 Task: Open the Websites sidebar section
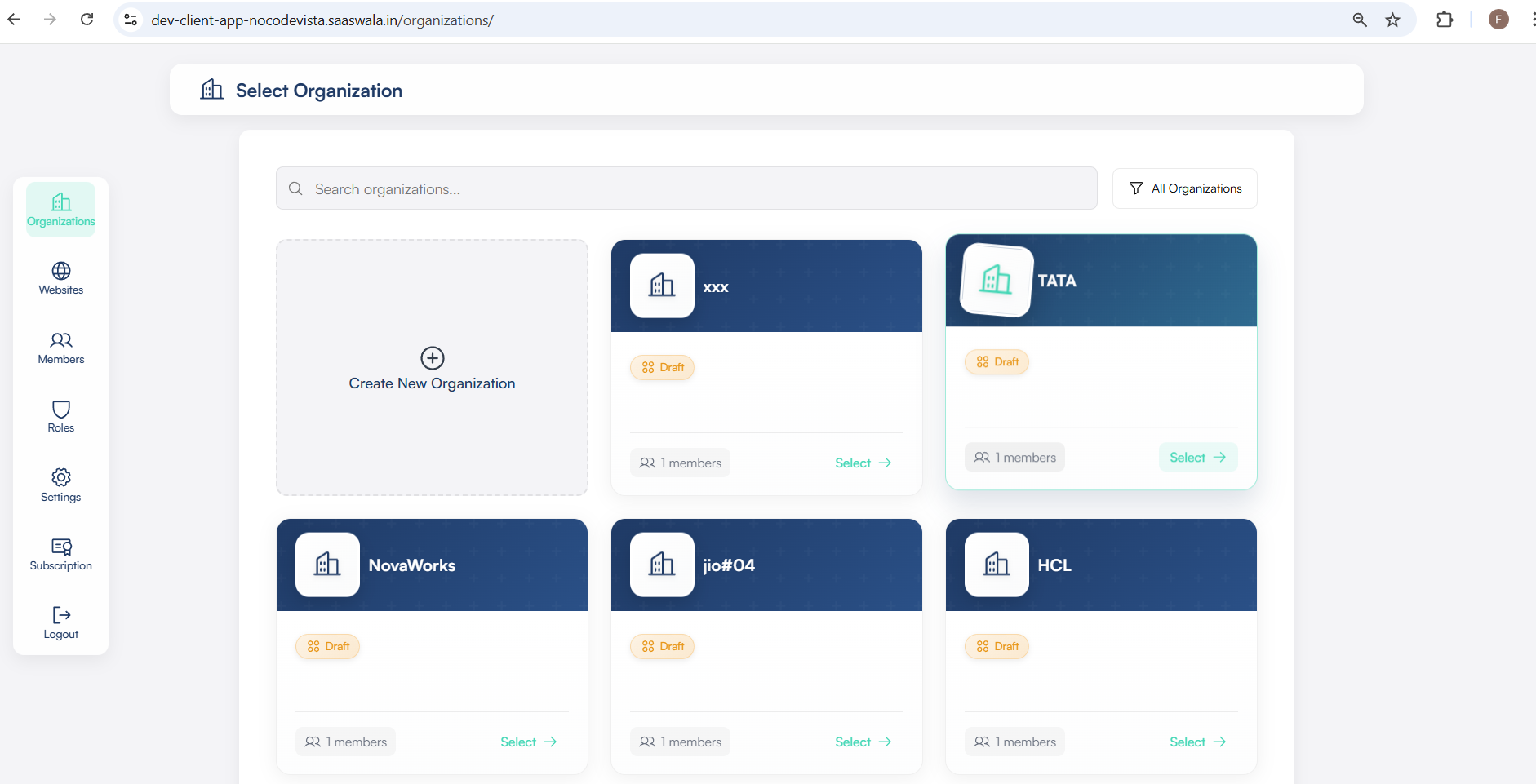(60, 278)
